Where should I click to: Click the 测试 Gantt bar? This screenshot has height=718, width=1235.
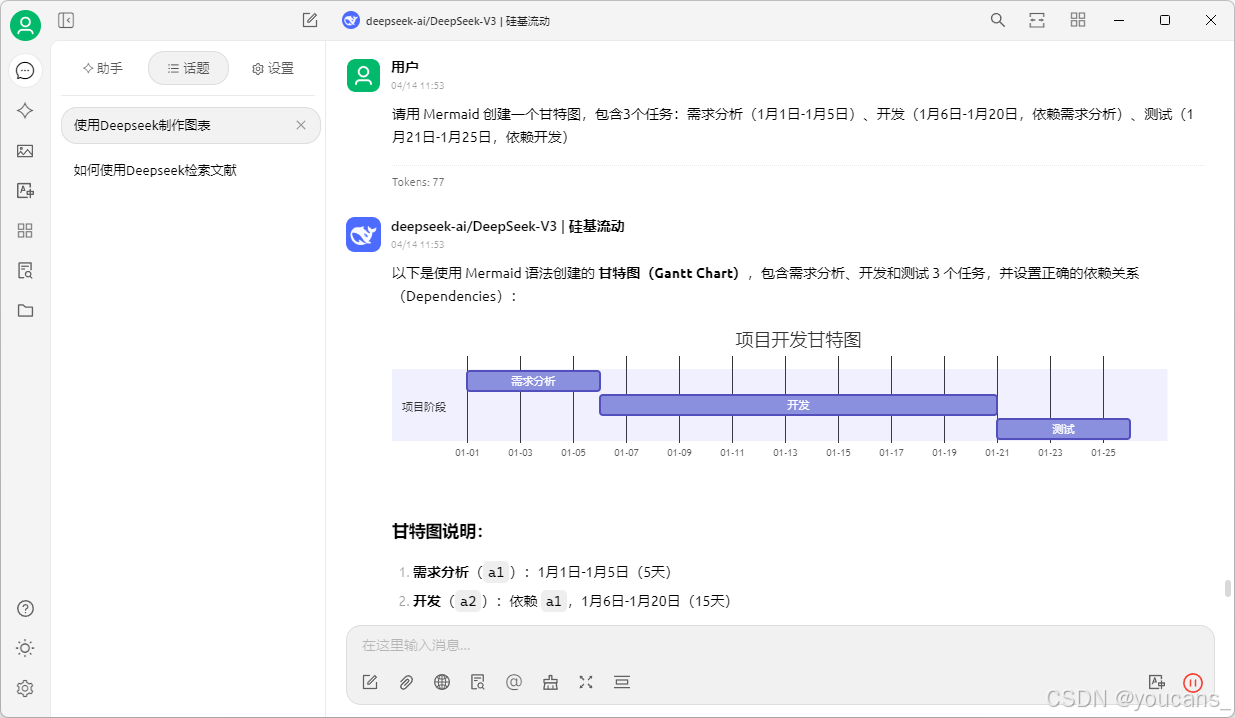tap(1063, 429)
